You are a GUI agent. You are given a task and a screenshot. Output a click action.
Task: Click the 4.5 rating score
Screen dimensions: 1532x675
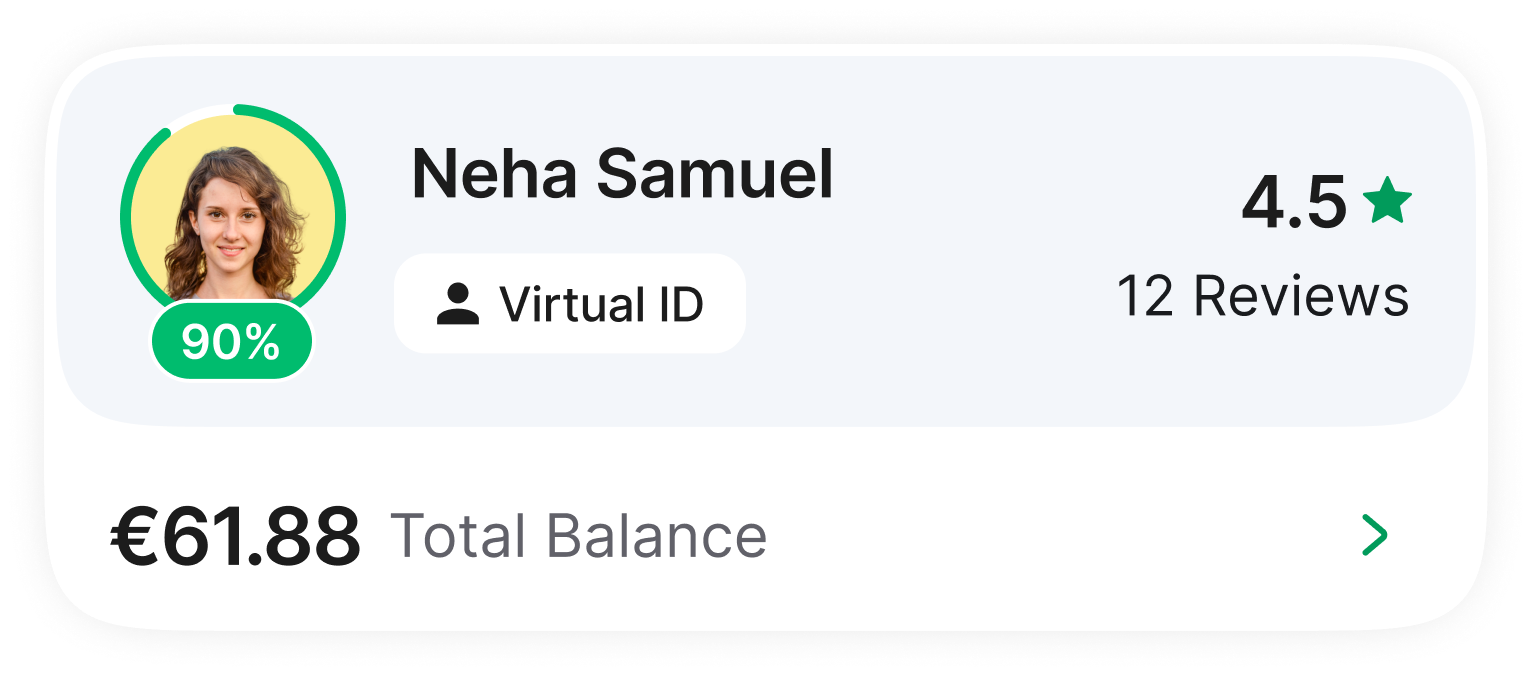pos(1294,202)
